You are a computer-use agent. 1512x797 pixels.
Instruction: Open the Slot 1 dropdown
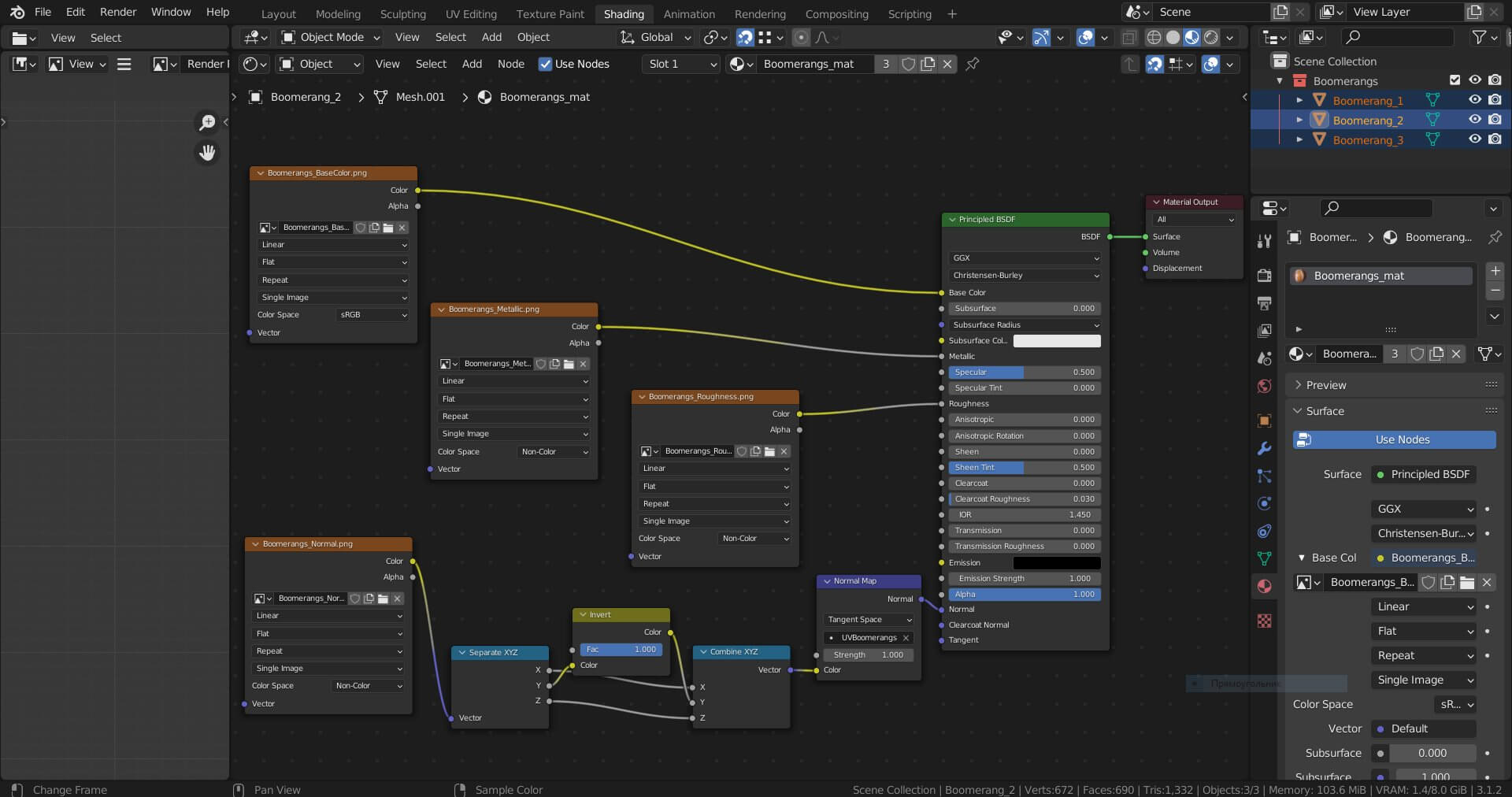(x=682, y=64)
